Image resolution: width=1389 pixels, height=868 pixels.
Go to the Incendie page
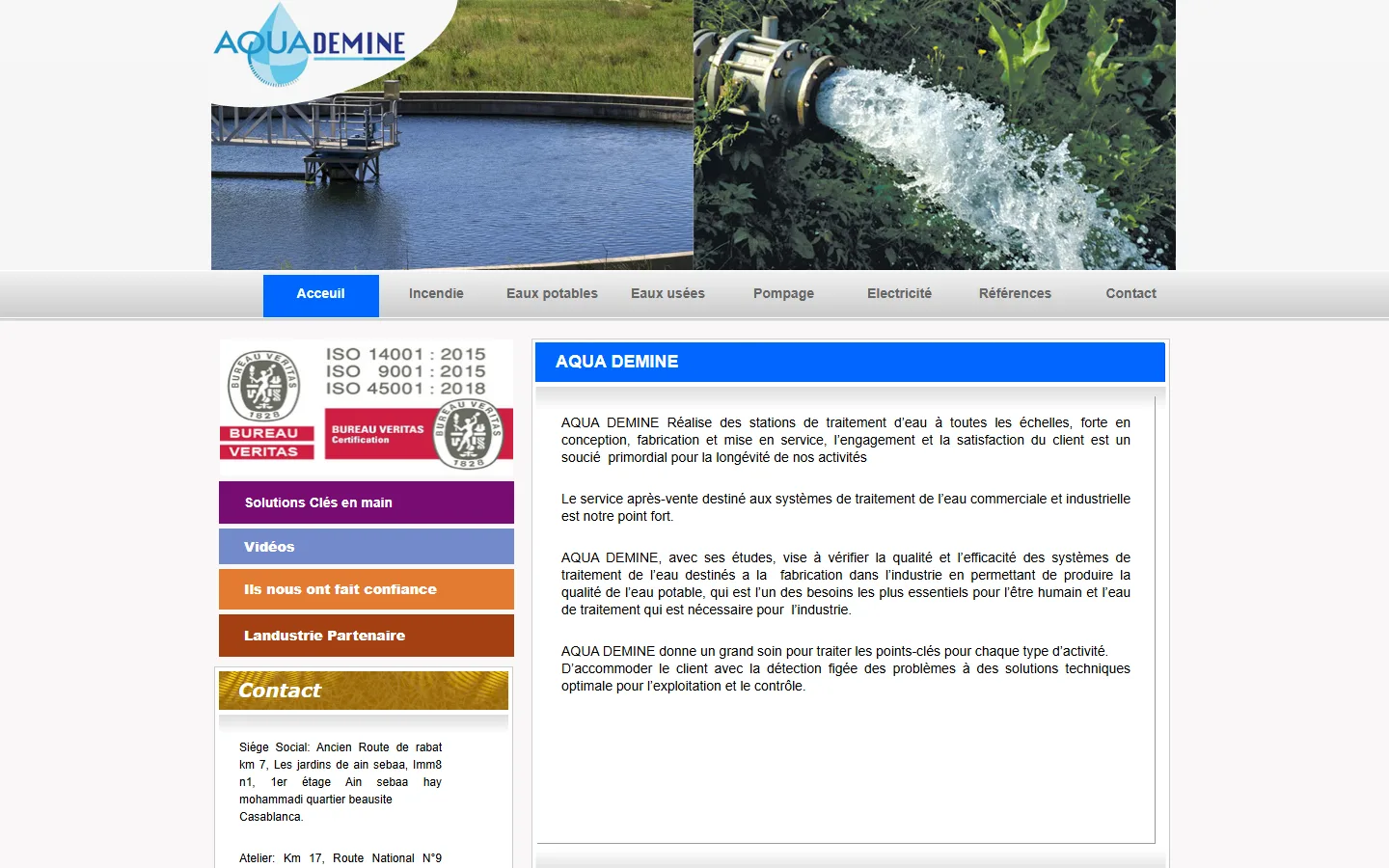click(436, 294)
